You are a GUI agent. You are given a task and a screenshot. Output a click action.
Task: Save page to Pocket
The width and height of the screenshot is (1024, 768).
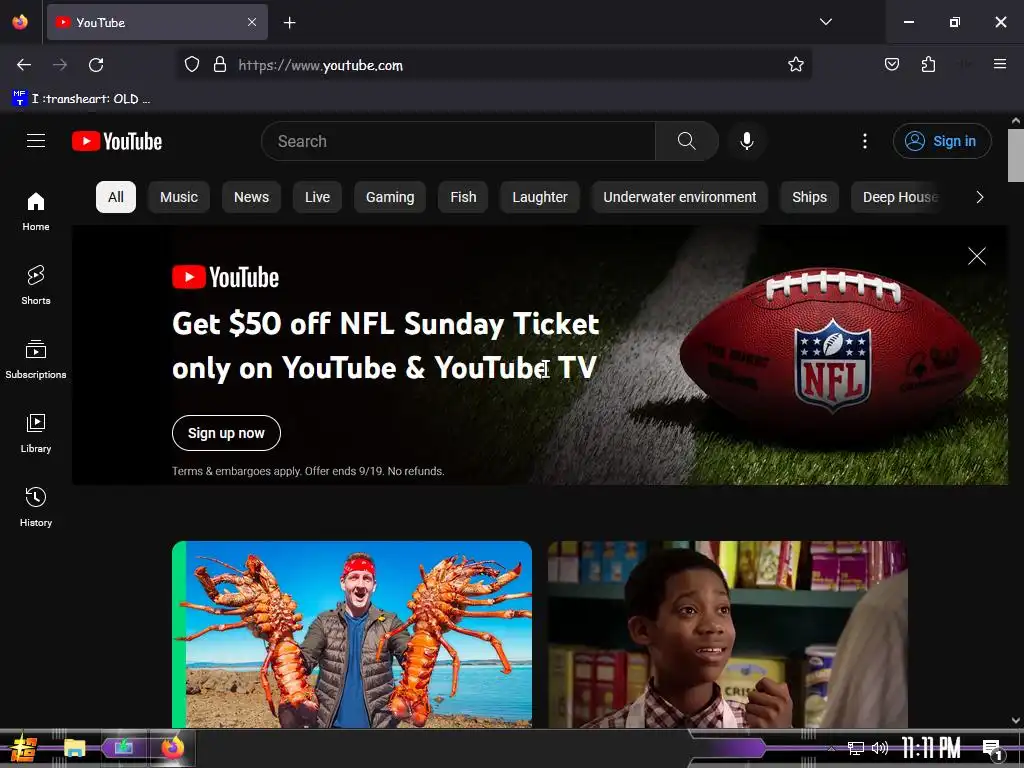(891, 65)
